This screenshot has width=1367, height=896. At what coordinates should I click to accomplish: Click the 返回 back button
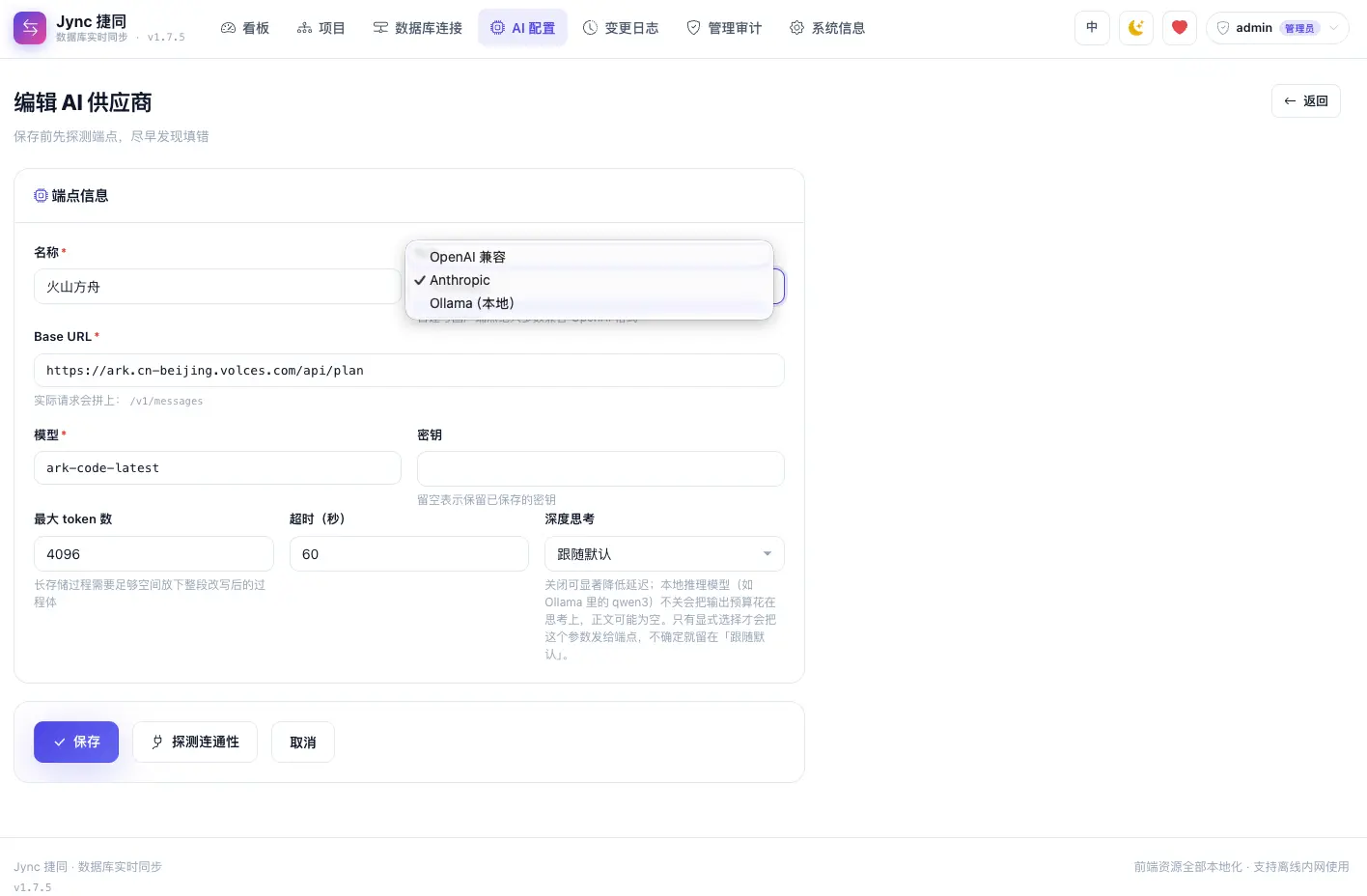(1306, 100)
